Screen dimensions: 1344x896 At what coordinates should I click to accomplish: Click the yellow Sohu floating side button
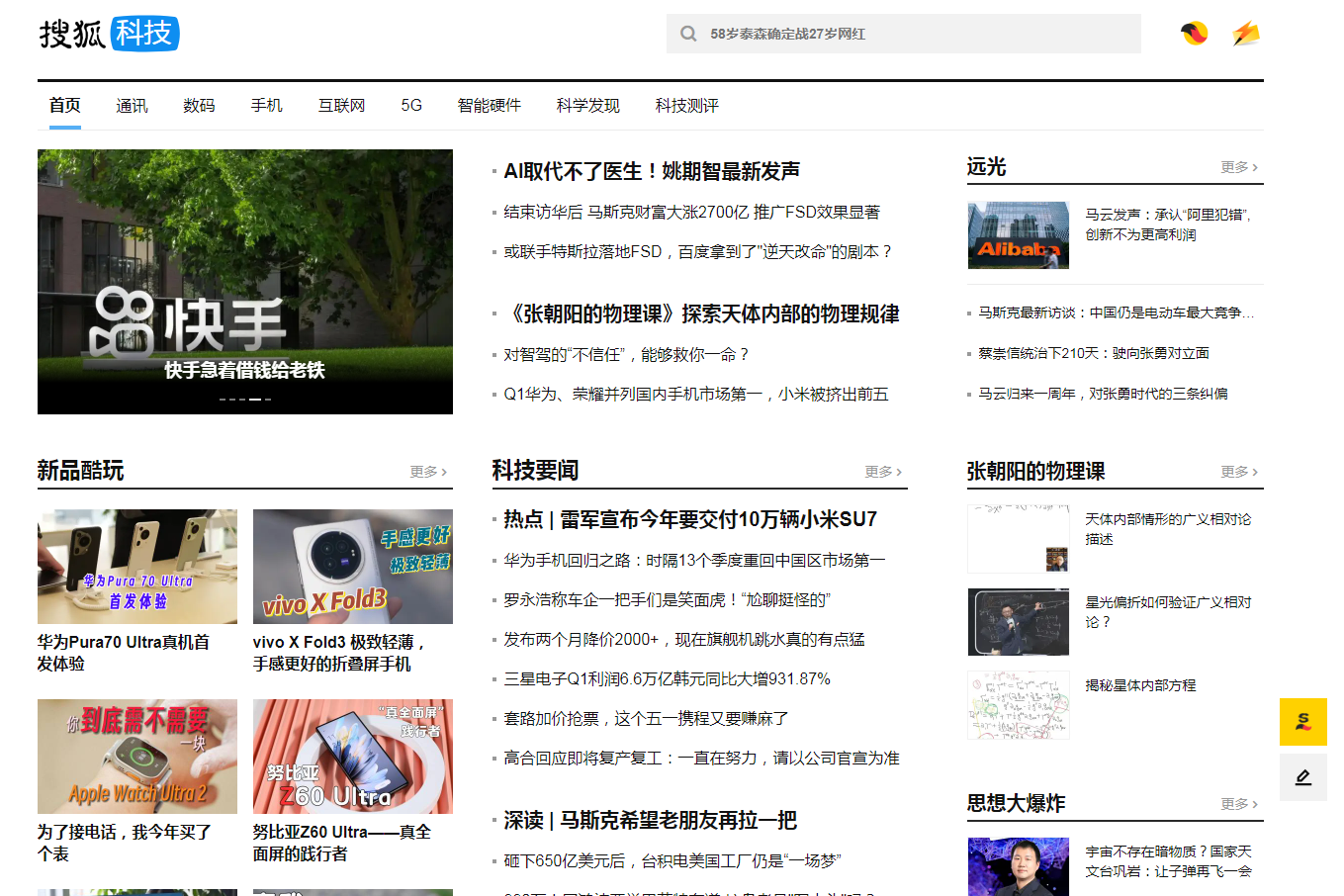(x=1303, y=722)
